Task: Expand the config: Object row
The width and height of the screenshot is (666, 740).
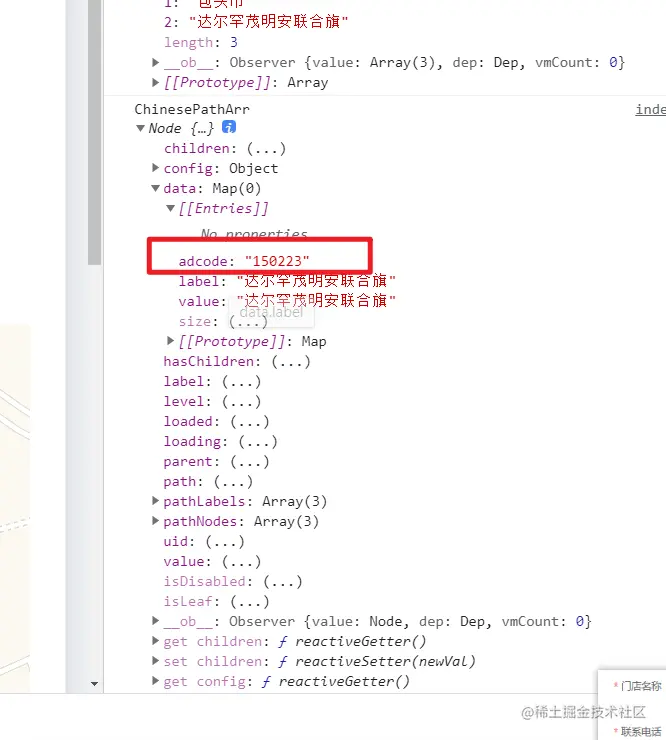Action: (x=155, y=168)
